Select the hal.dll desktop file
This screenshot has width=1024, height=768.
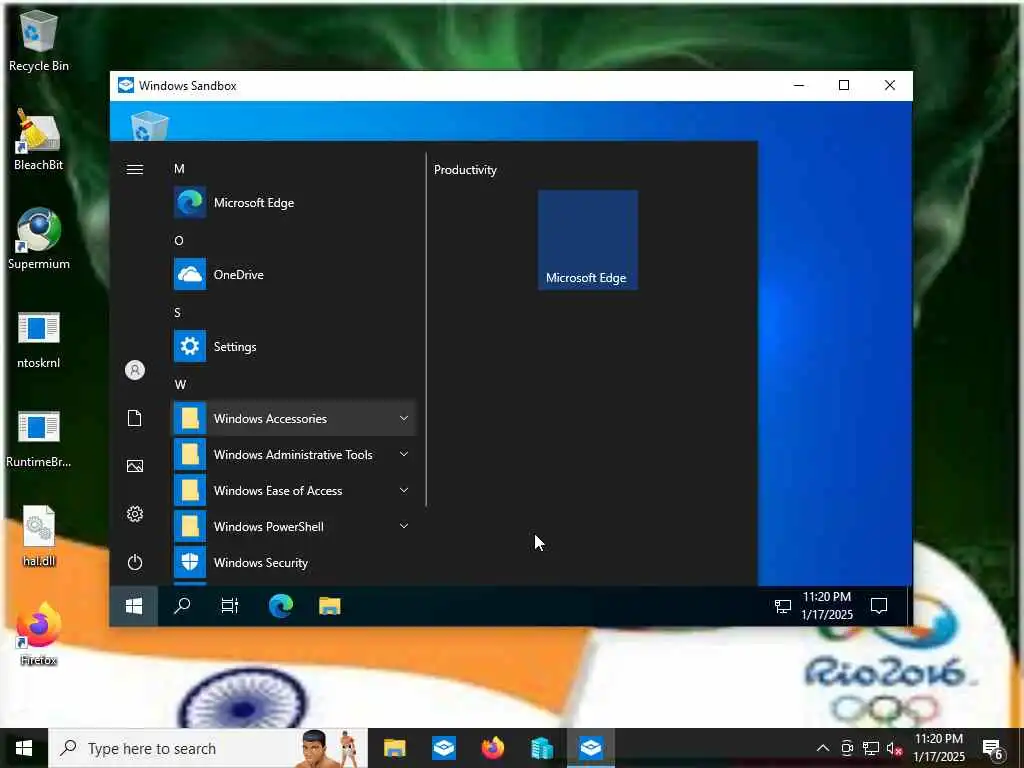click(x=39, y=537)
